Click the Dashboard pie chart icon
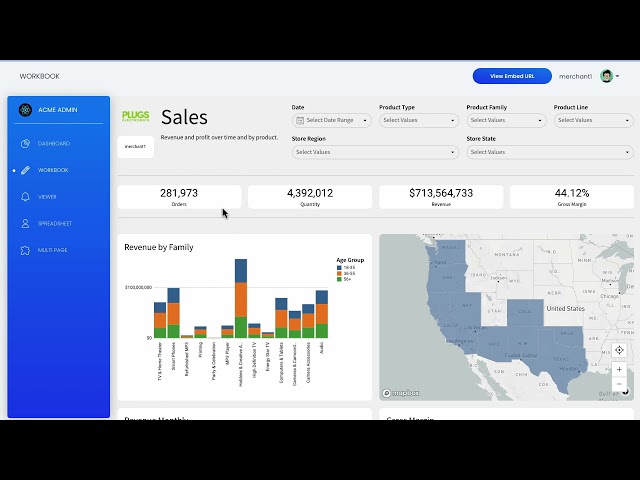 (x=25, y=144)
